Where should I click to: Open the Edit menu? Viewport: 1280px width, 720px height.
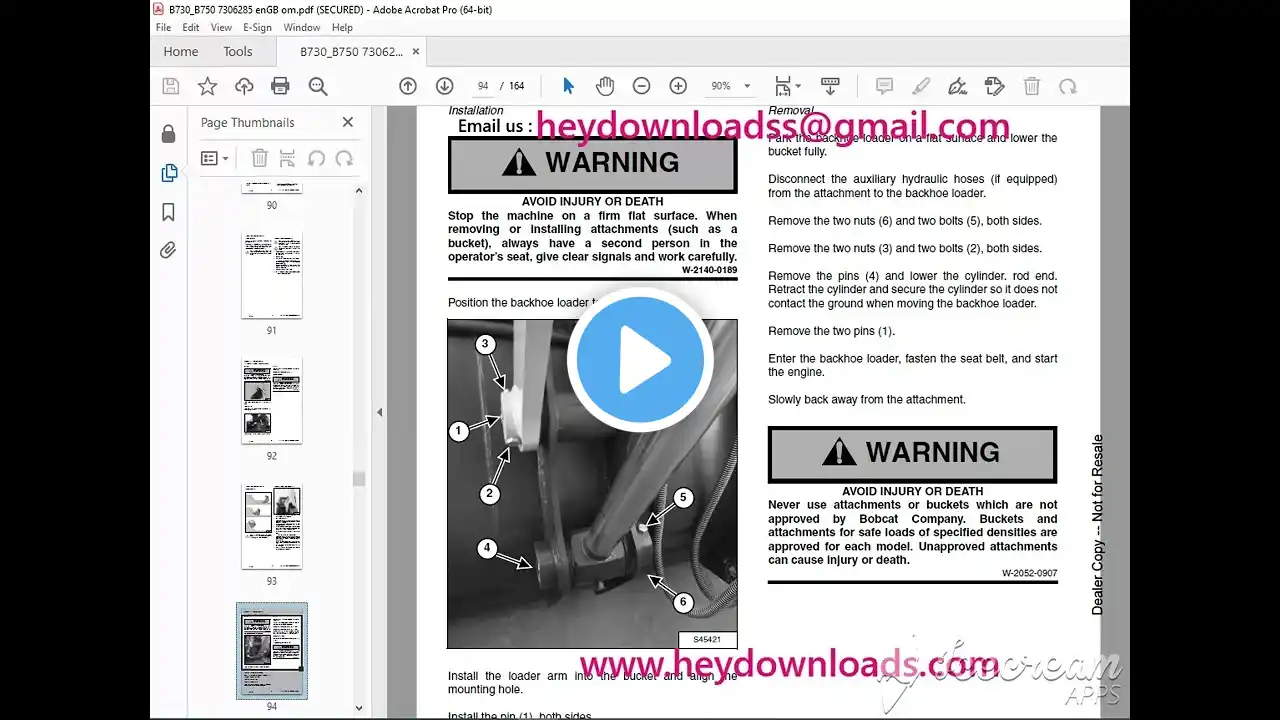click(x=191, y=27)
